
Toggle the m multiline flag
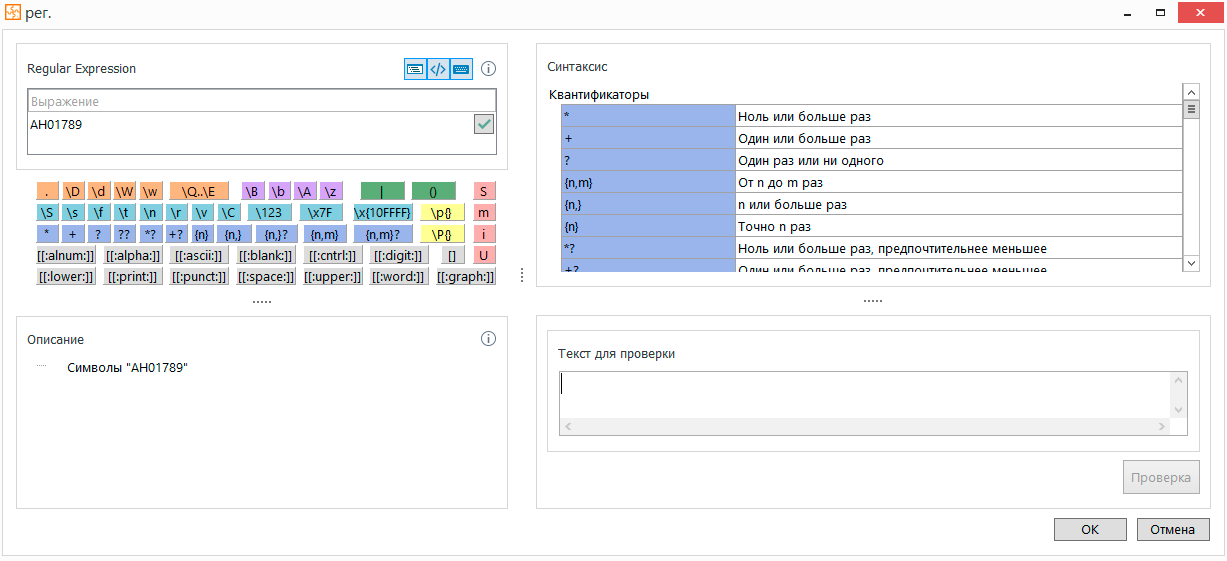pos(484,212)
